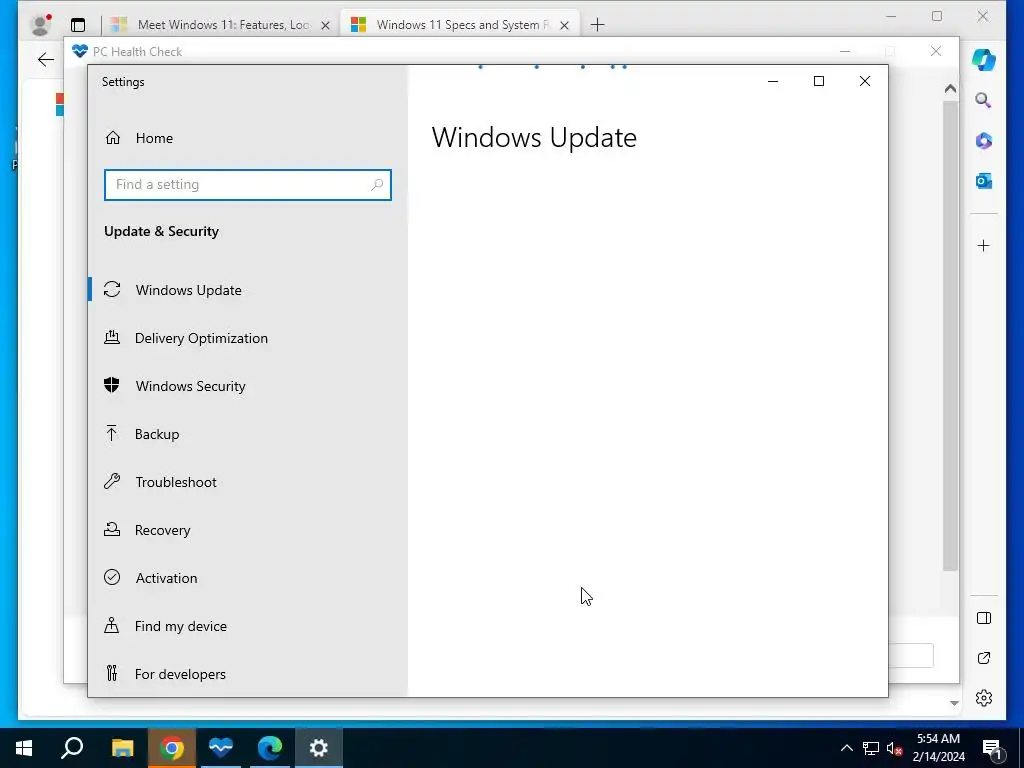1024x768 pixels.
Task: Click the Activation checkmark circle icon
Action: click(x=112, y=577)
